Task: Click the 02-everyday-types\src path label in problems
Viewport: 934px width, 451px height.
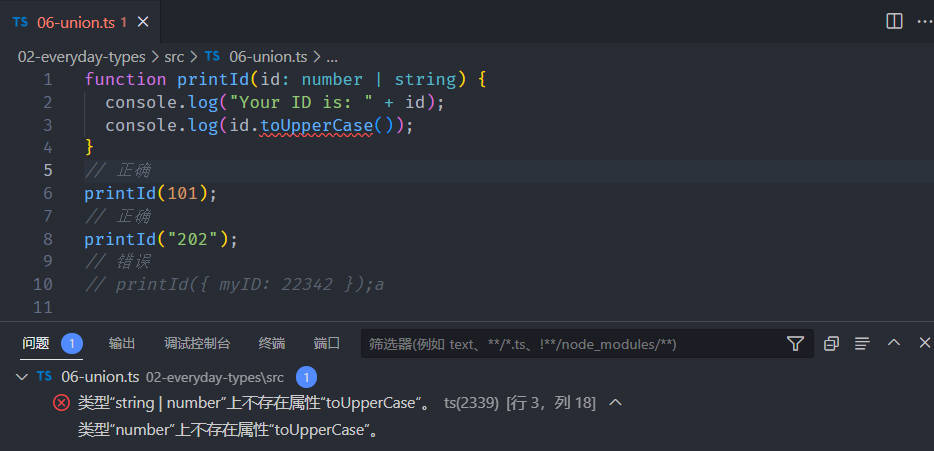Action: pyautogui.click(x=214, y=378)
